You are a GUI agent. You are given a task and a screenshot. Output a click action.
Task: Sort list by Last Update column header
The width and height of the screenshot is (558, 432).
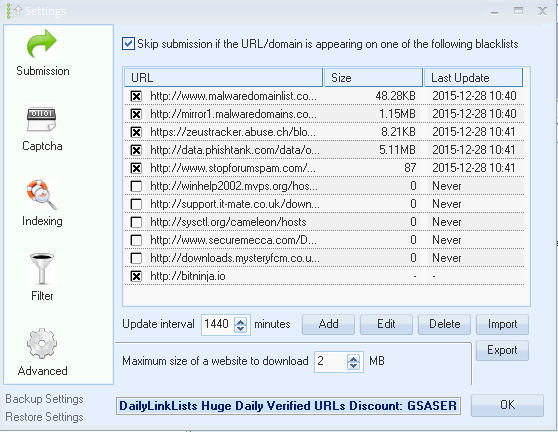tap(473, 78)
